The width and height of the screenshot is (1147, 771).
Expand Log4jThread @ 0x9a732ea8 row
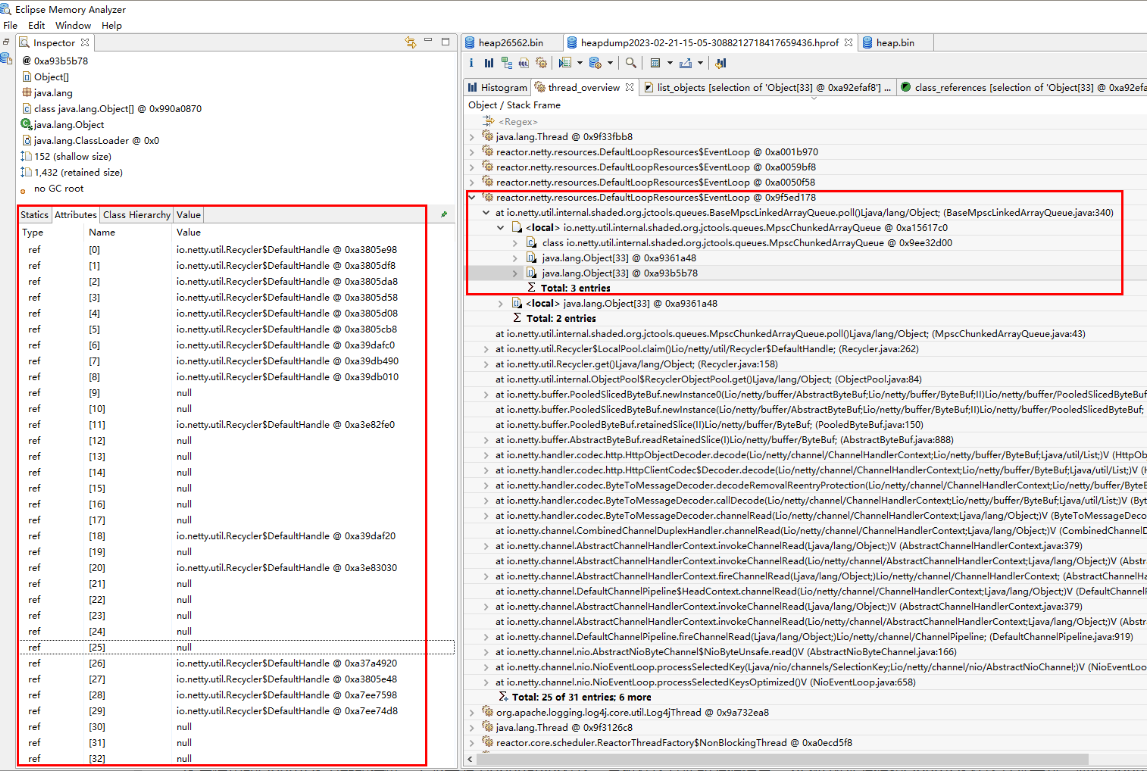tap(472, 712)
